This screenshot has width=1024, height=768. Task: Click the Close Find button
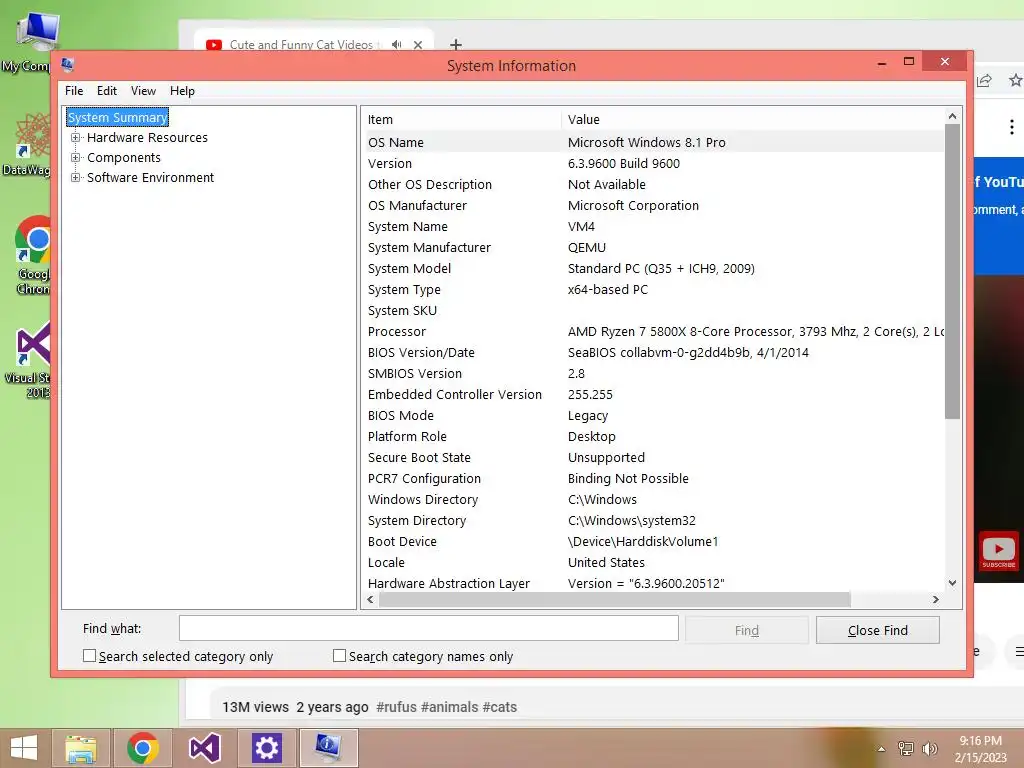click(x=878, y=630)
